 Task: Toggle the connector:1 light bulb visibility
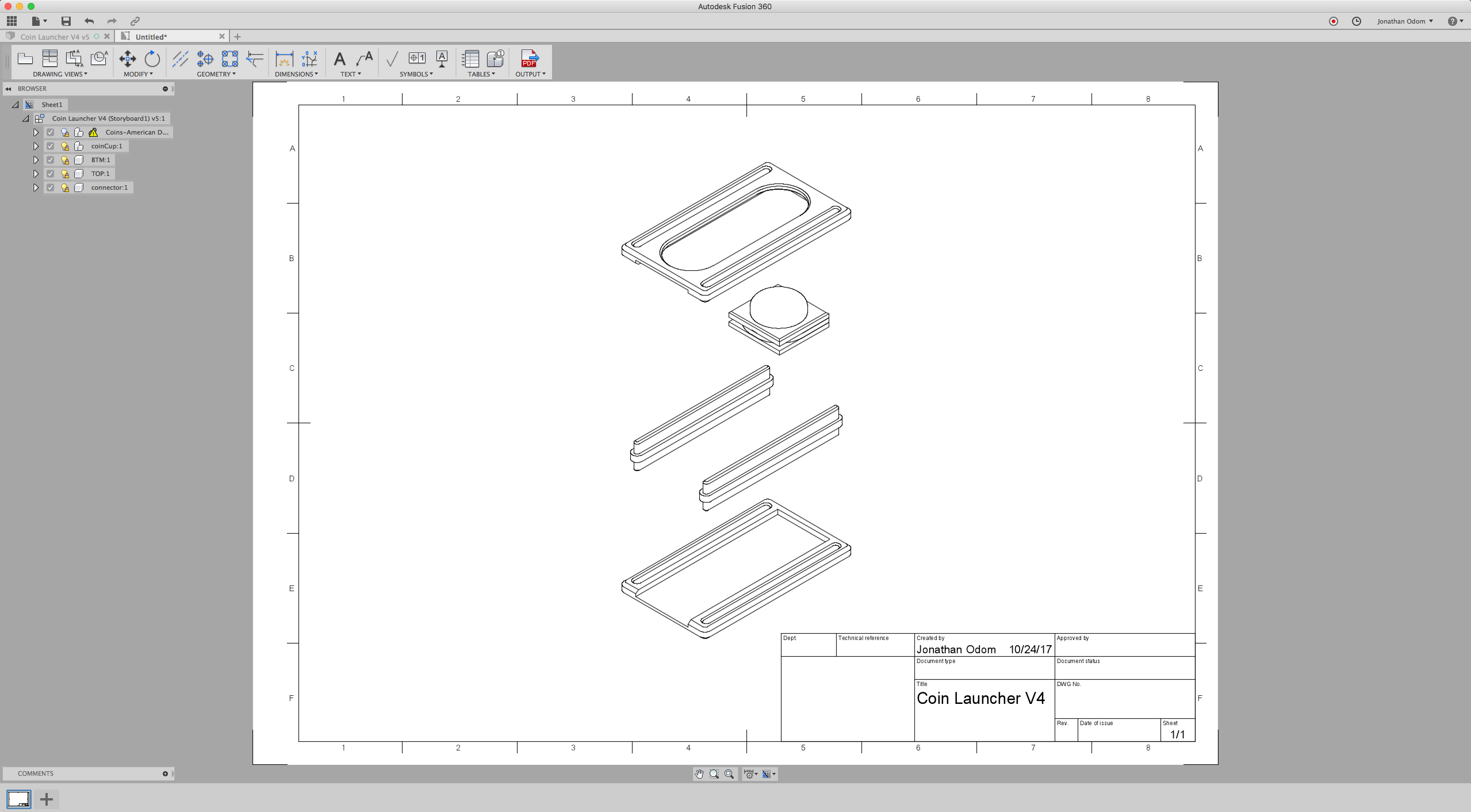coord(64,187)
